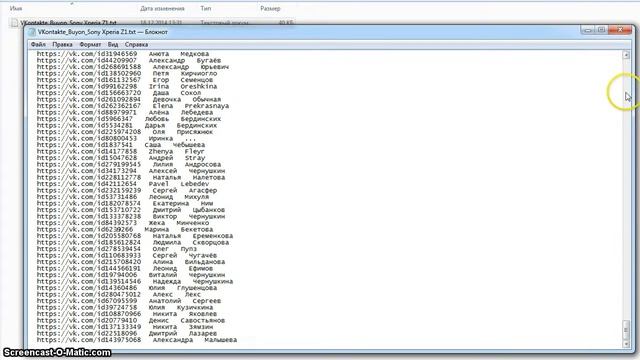The width and height of the screenshot is (640, 360).
Task: Click the line with id31946569
Action: coord(123,54)
